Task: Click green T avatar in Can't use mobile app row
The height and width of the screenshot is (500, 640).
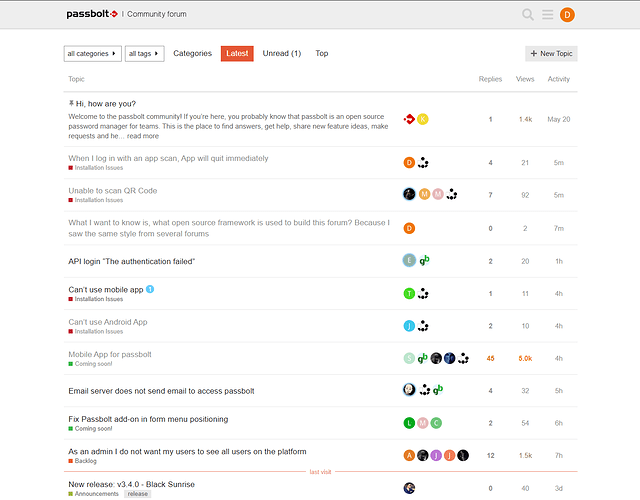Action: pyautogui.click(x=409, y=293)
